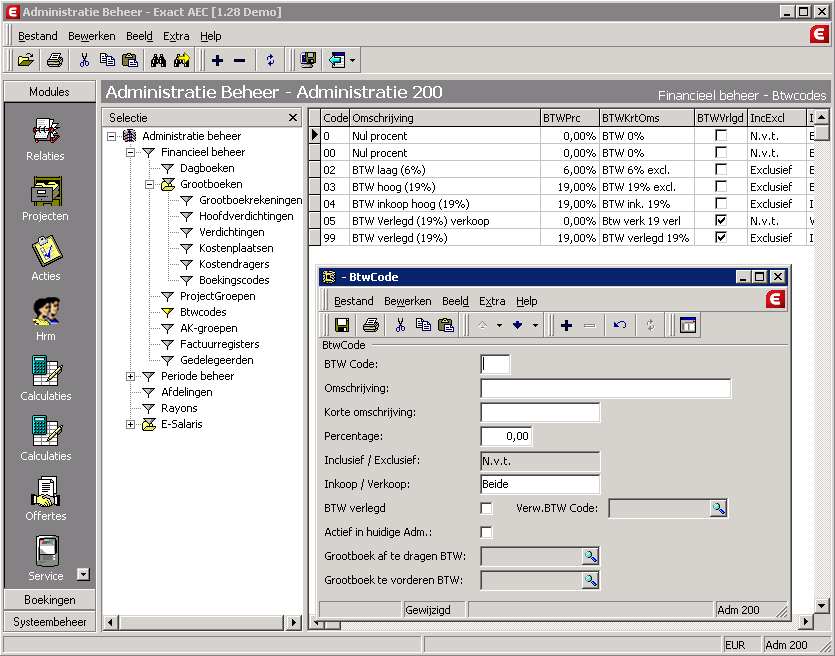The height and width of the screenshot is (656, 835).
Task: Open the folder icon in main toolbar
Action: tap(26, 60)
